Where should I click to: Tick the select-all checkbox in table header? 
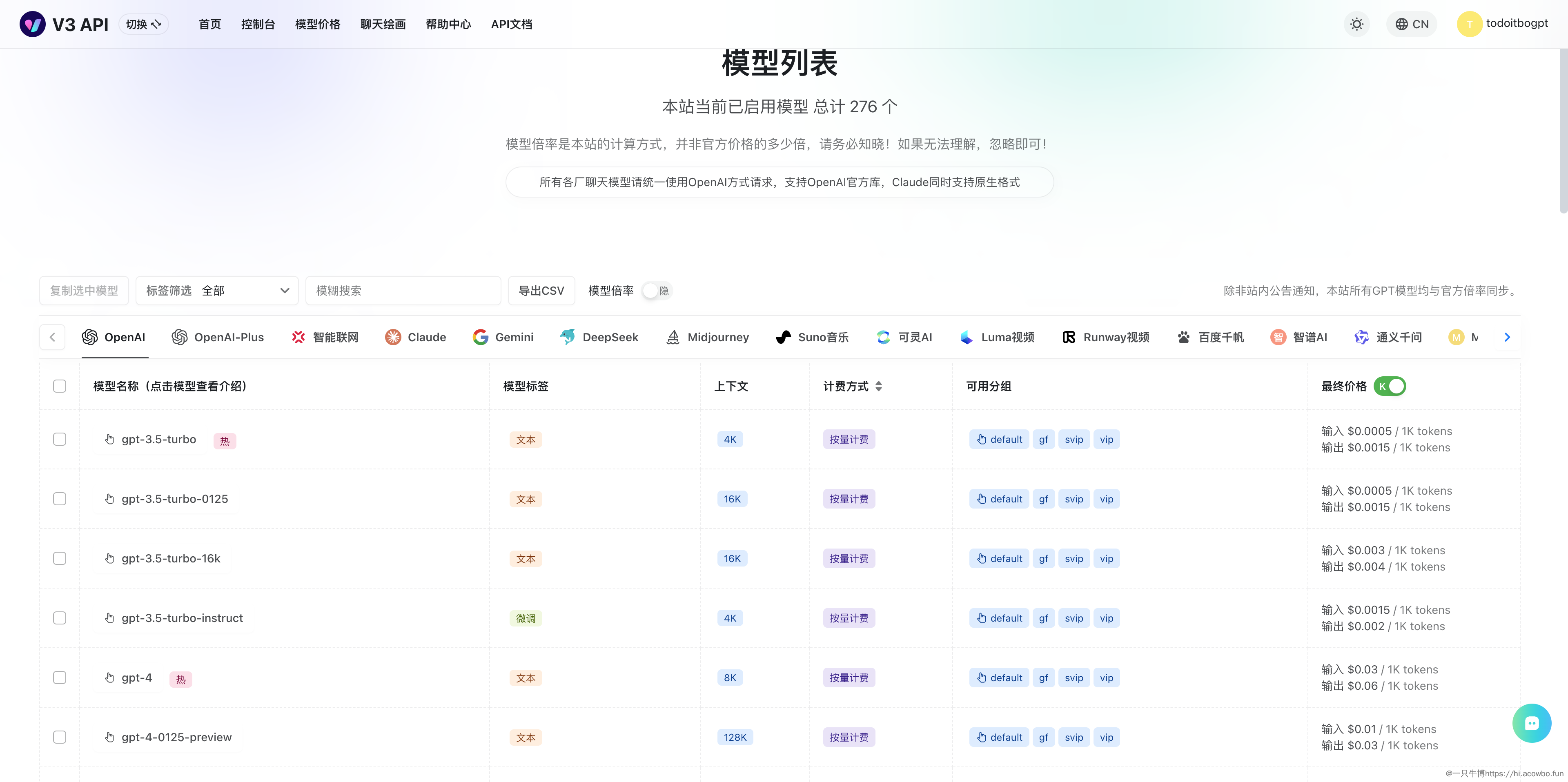(x=60, y=387)
